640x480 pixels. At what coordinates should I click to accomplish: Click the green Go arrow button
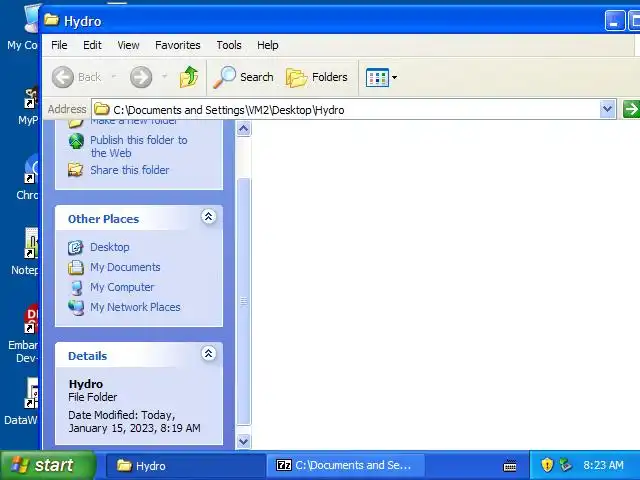(x=631, y=109)
